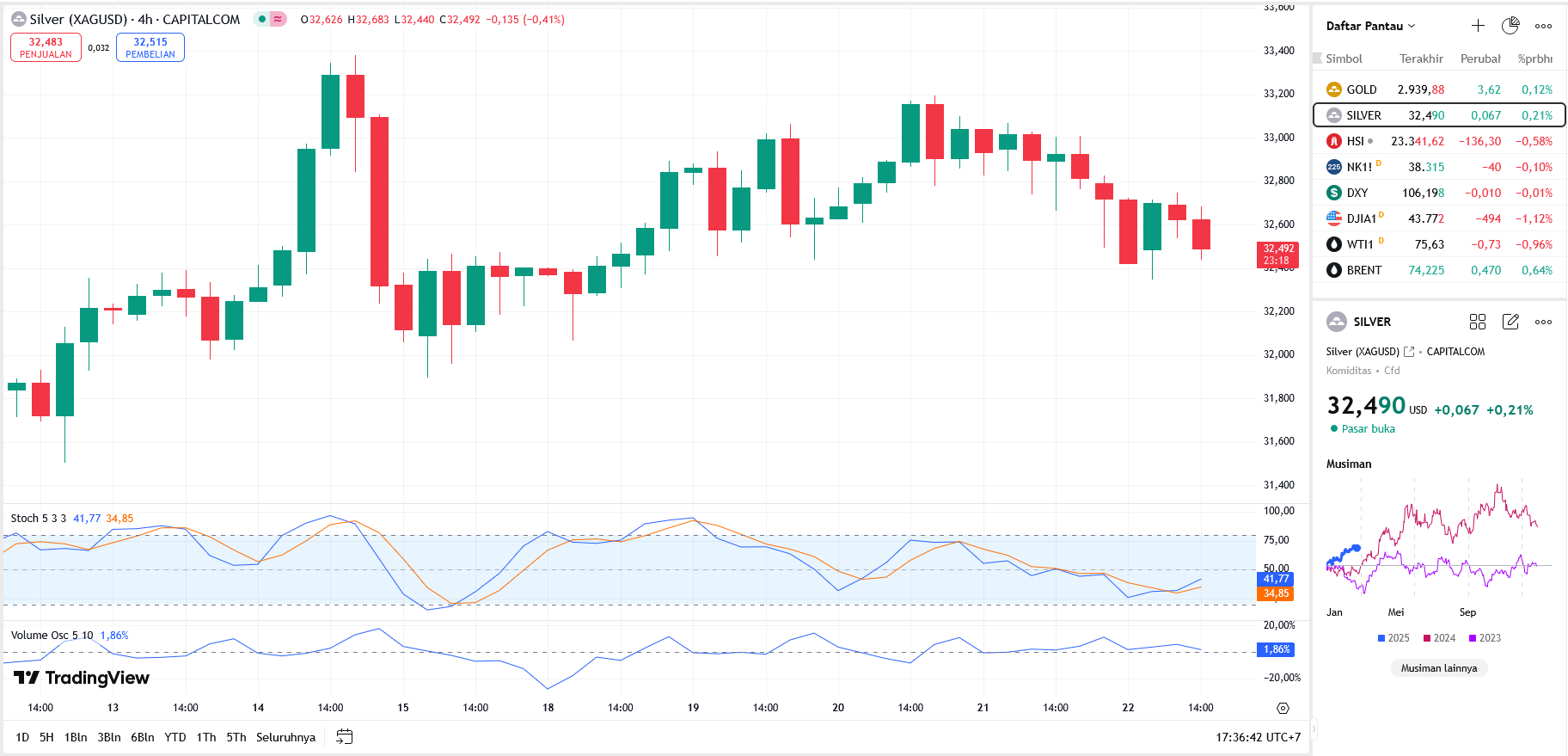Click the Musiman lainnya button
Viewport: 1568px width, 756px height.
click(1438, 668)
